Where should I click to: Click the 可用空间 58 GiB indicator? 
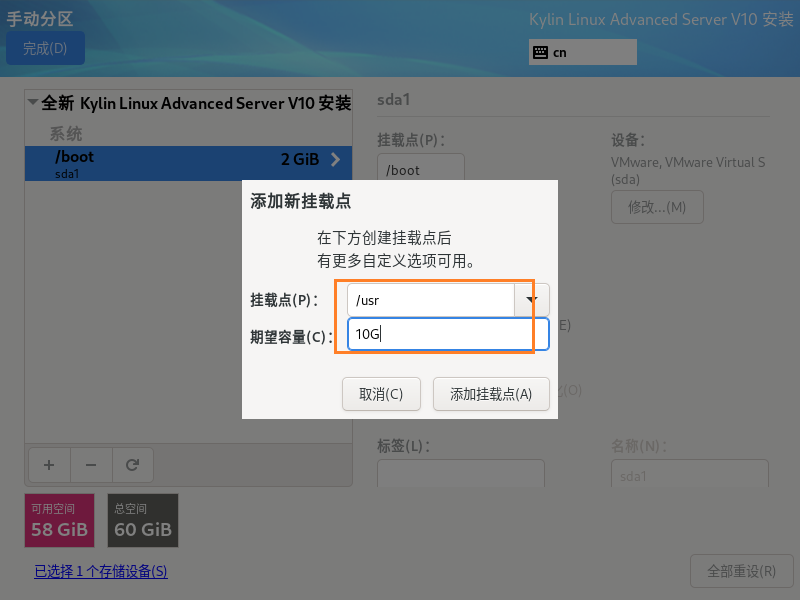(59, 520)
